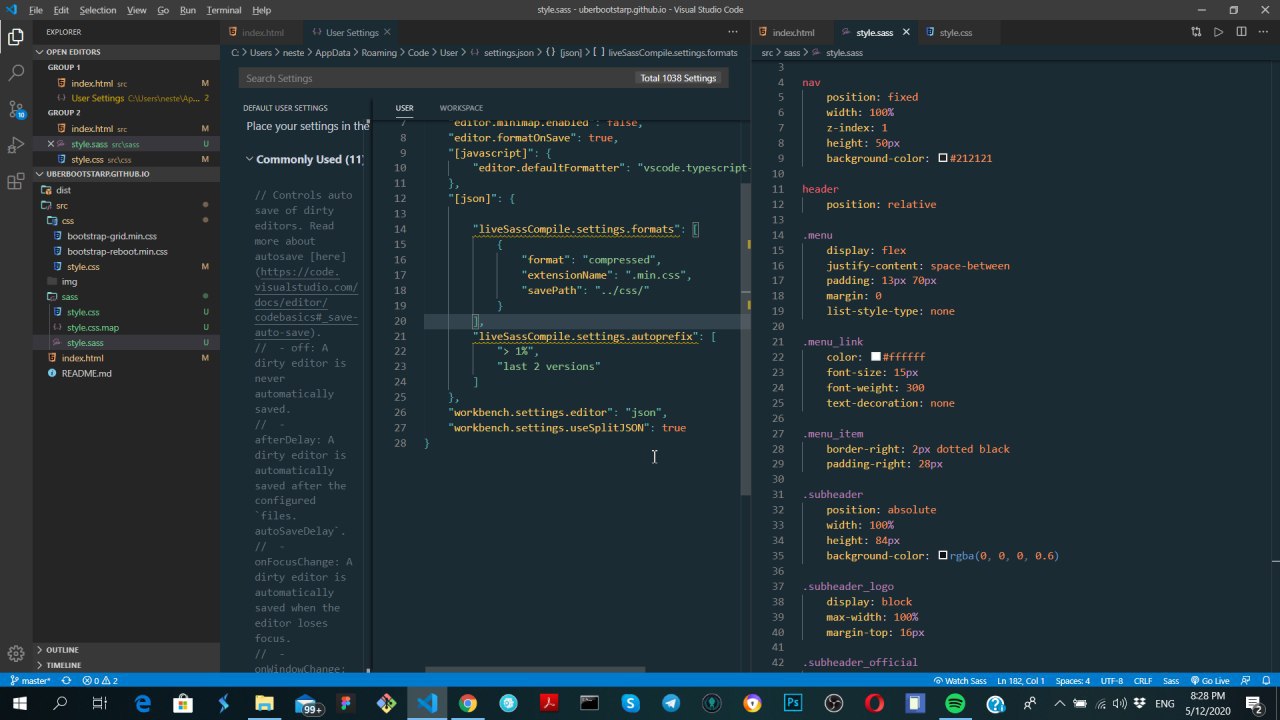Open the Edit menu
1280x720 pixels.
61,10
